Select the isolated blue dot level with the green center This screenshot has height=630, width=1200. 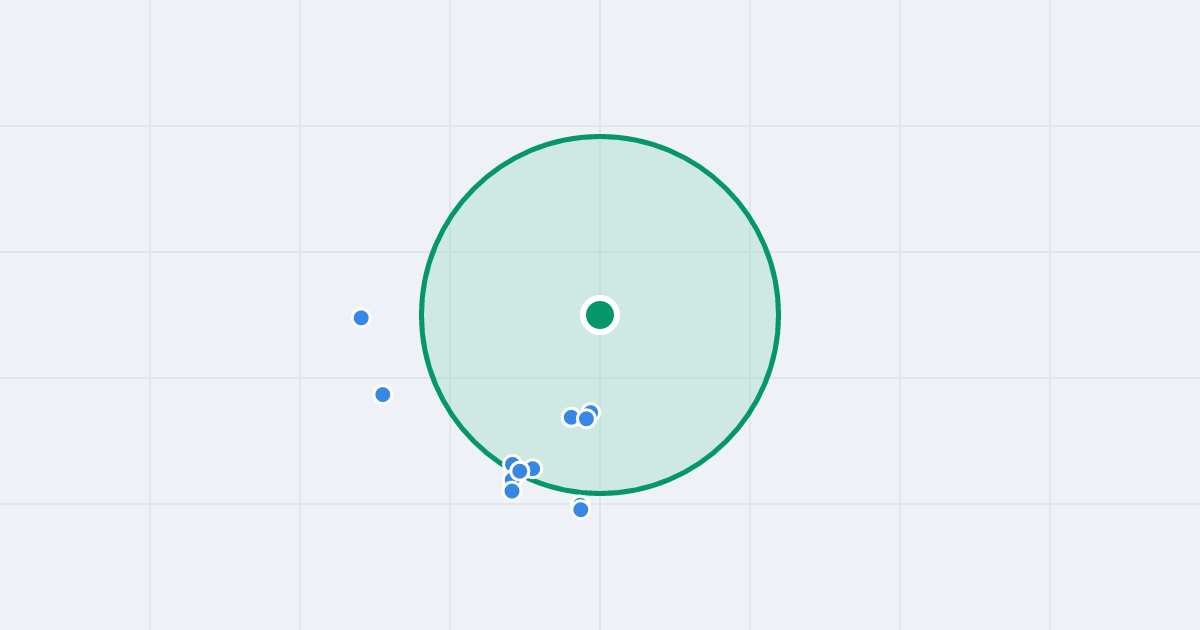(x=361, y=318)
